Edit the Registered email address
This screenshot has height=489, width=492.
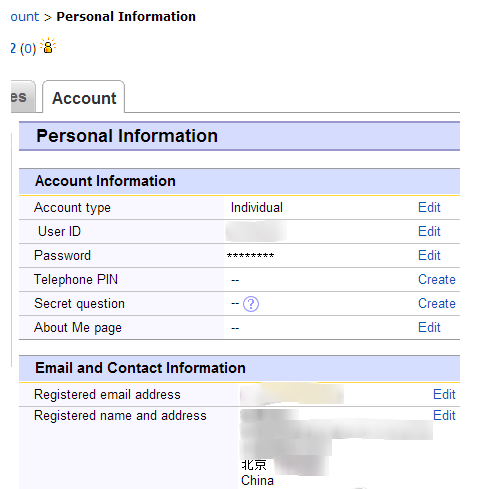point(444,394)
